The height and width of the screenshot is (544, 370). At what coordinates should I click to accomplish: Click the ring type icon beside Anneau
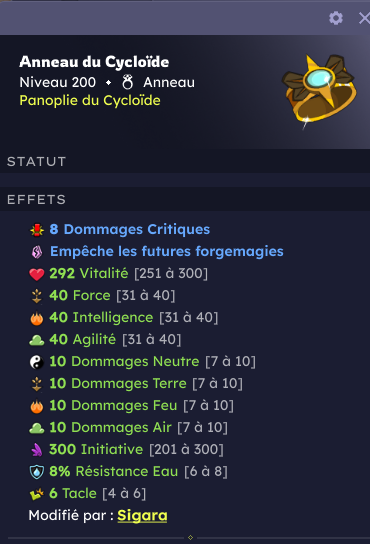127,83
